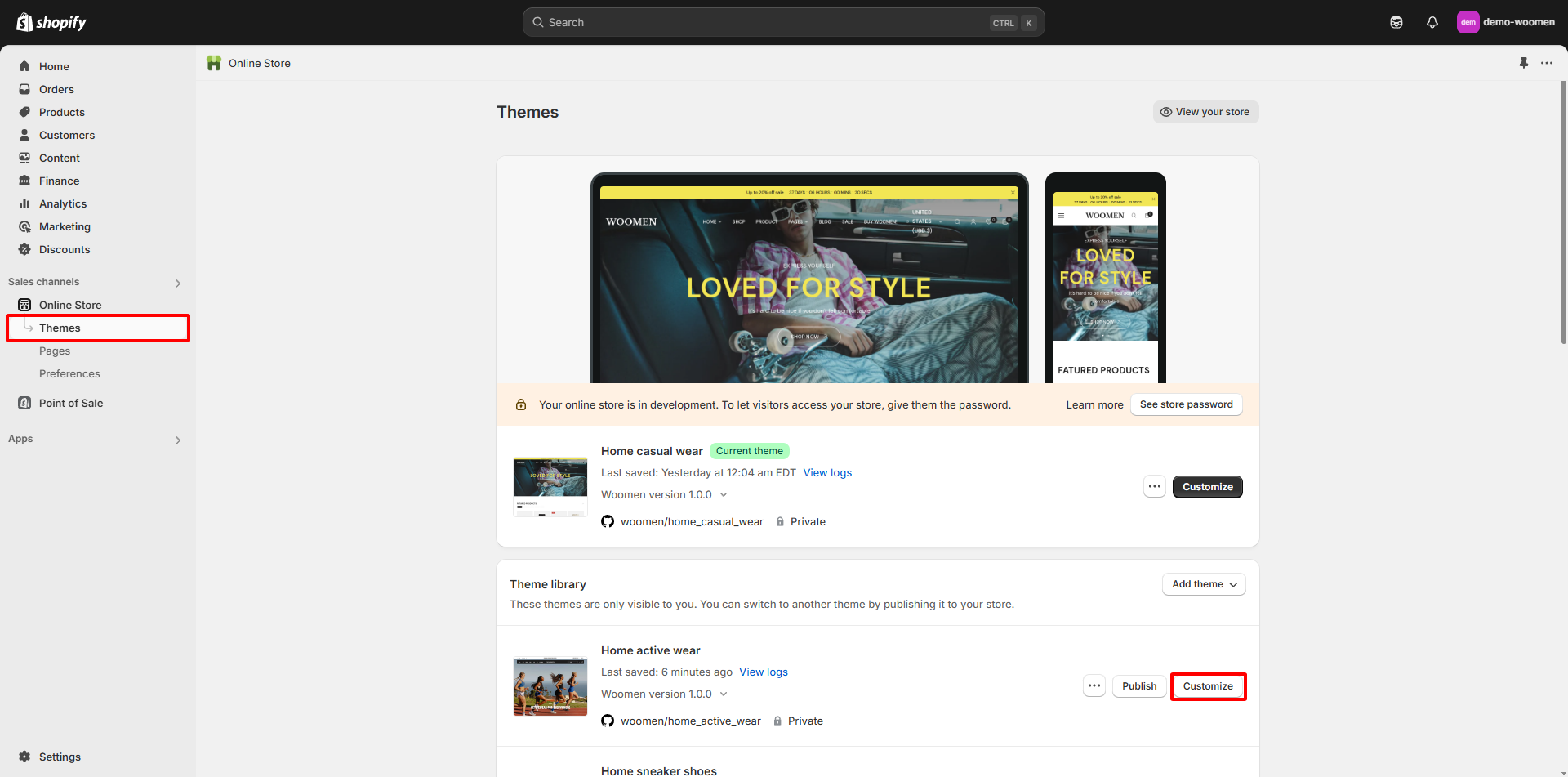This screenshot has width=1568, height=777.
Task: Open the notifications bell
Action: (1432, 22)
